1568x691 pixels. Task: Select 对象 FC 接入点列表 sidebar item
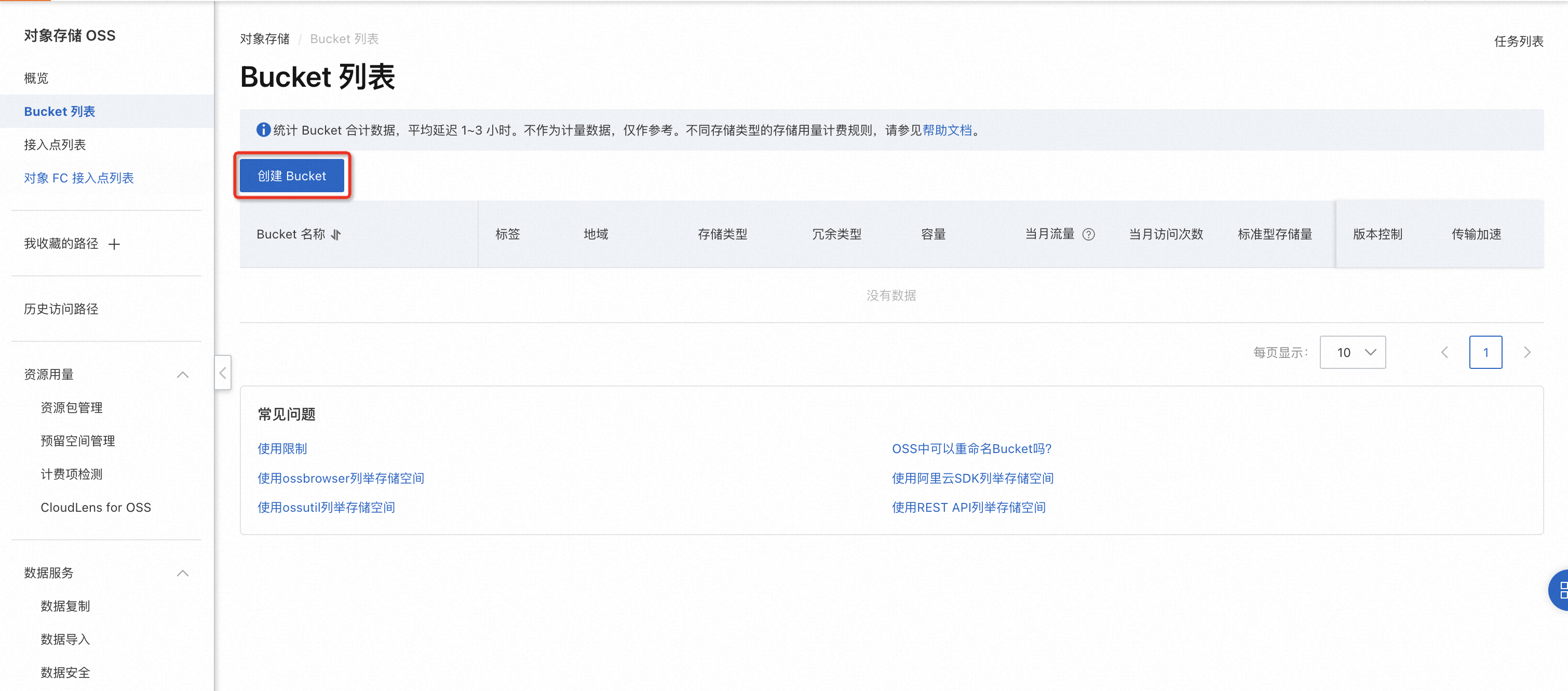tap(78, 178)
